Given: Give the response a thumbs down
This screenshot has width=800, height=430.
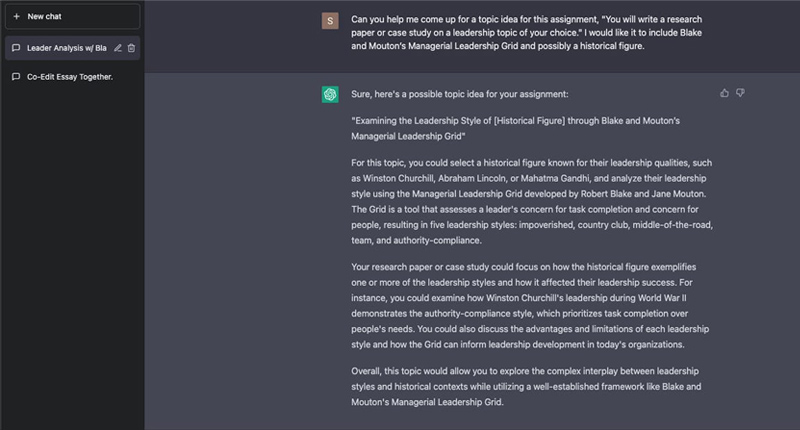Looking at the screenshot, I should tap(740, 93).
